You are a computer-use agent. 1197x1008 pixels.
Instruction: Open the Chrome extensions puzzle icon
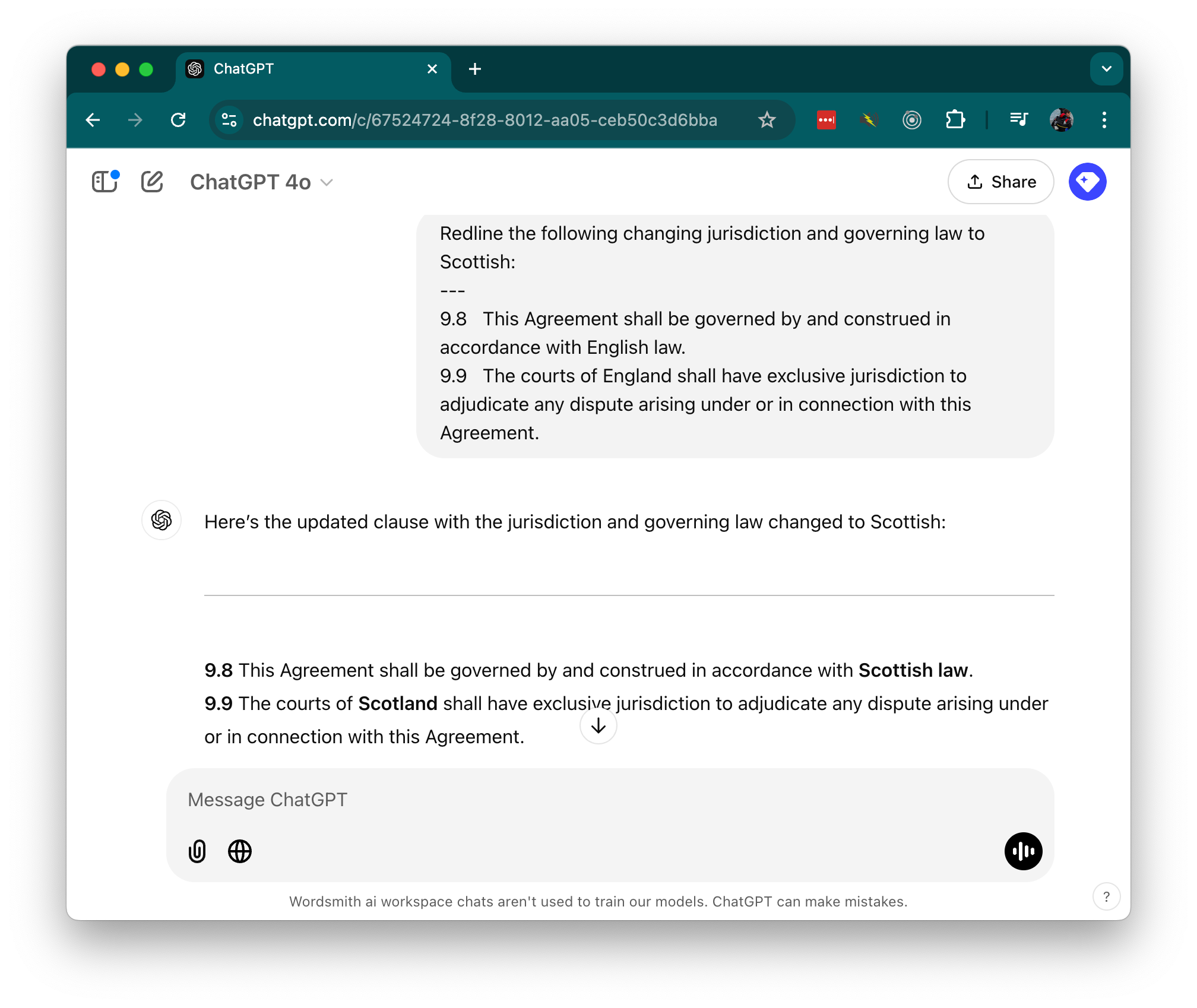coord(955,120)
